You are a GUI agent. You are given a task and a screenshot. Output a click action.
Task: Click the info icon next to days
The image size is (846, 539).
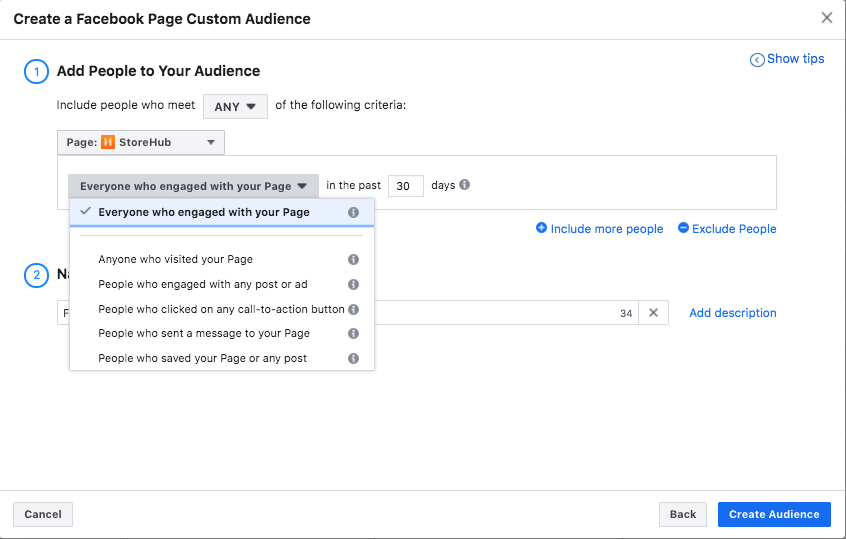pos(465,185)
